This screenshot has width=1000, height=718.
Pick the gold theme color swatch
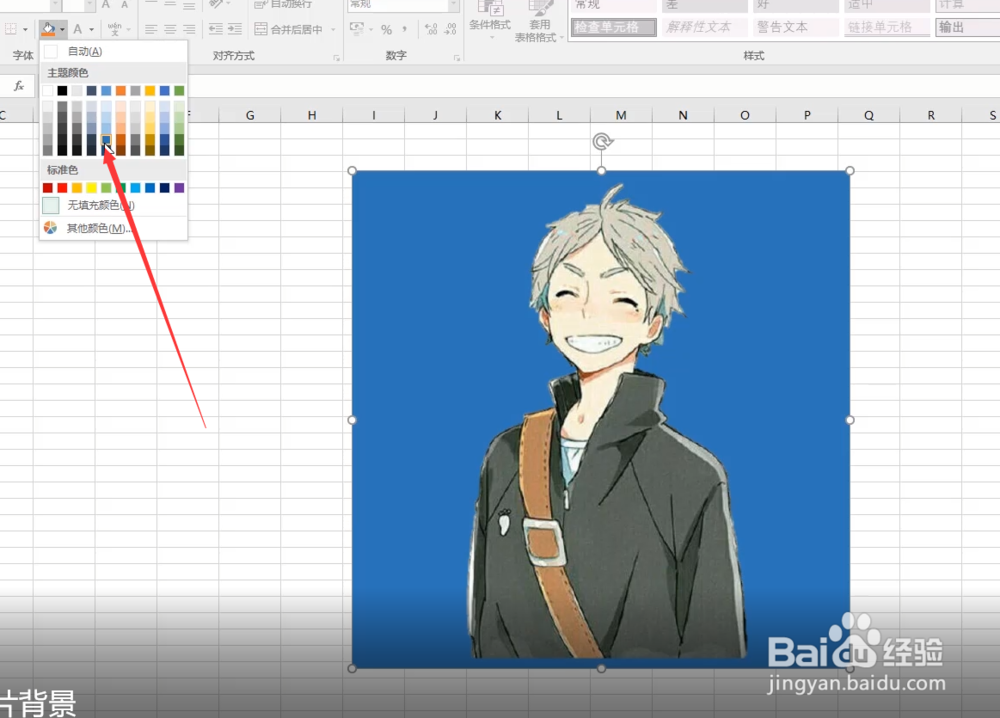[150, 91]
